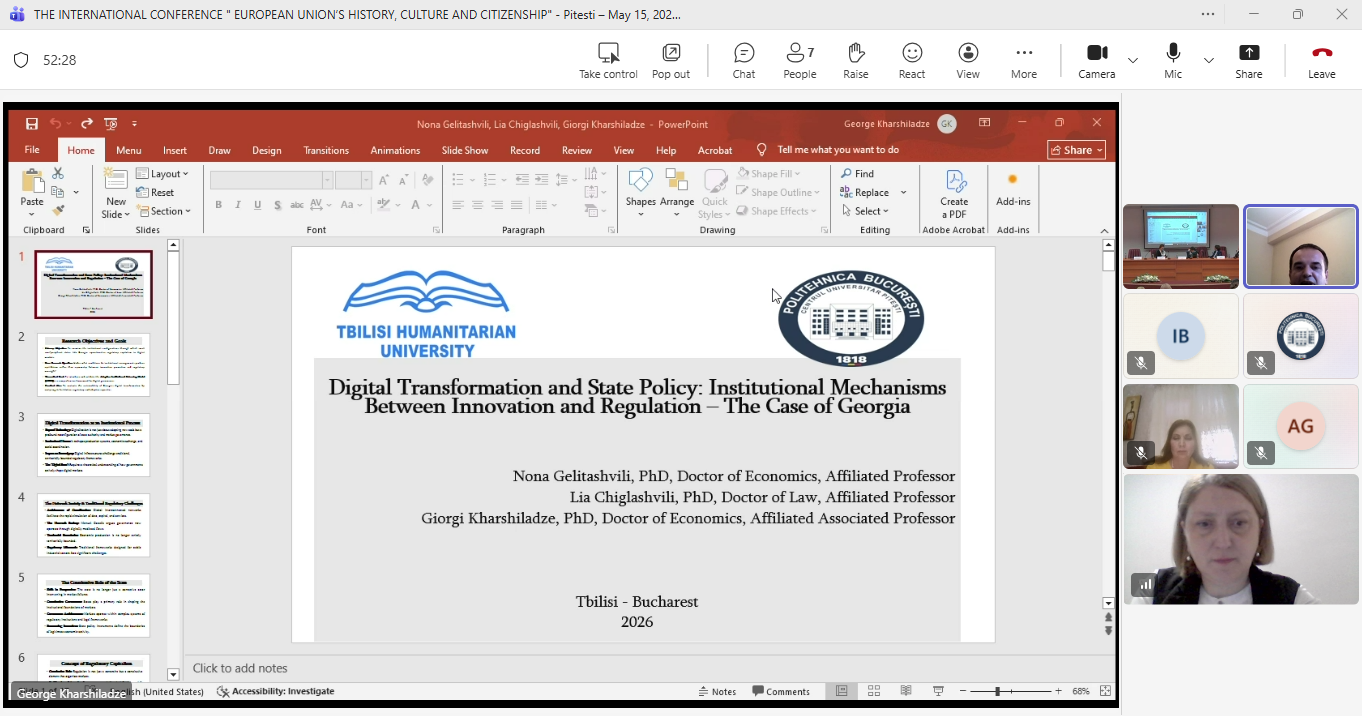Screen dimensions: 1362x716
Task: Open the font size combo box
Action: (353, 180)
